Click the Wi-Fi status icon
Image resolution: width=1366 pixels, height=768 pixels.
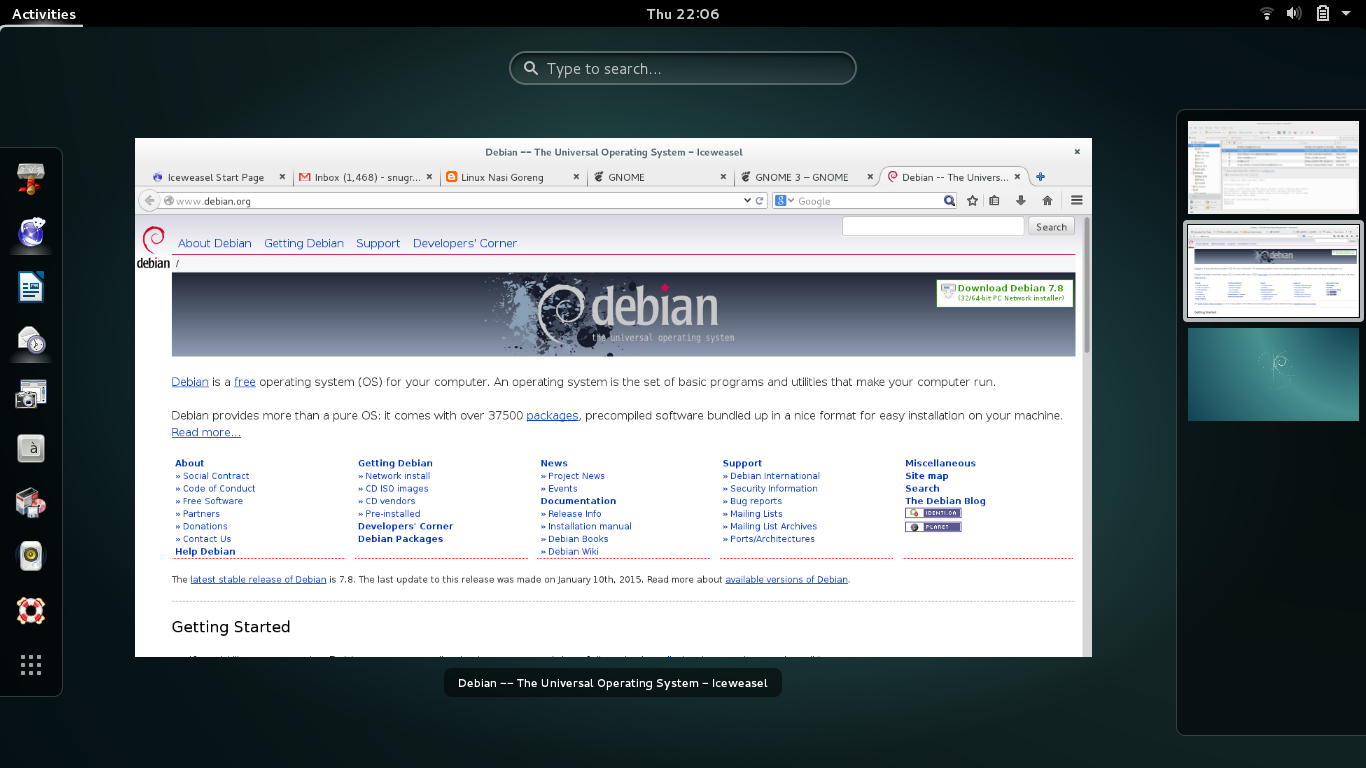(x=1267, y=13)
